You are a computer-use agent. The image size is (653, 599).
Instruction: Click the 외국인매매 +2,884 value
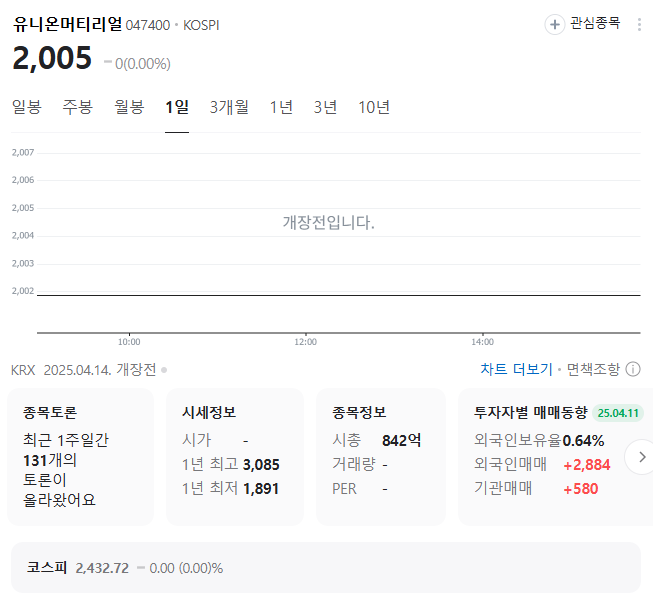click(587, 464)
